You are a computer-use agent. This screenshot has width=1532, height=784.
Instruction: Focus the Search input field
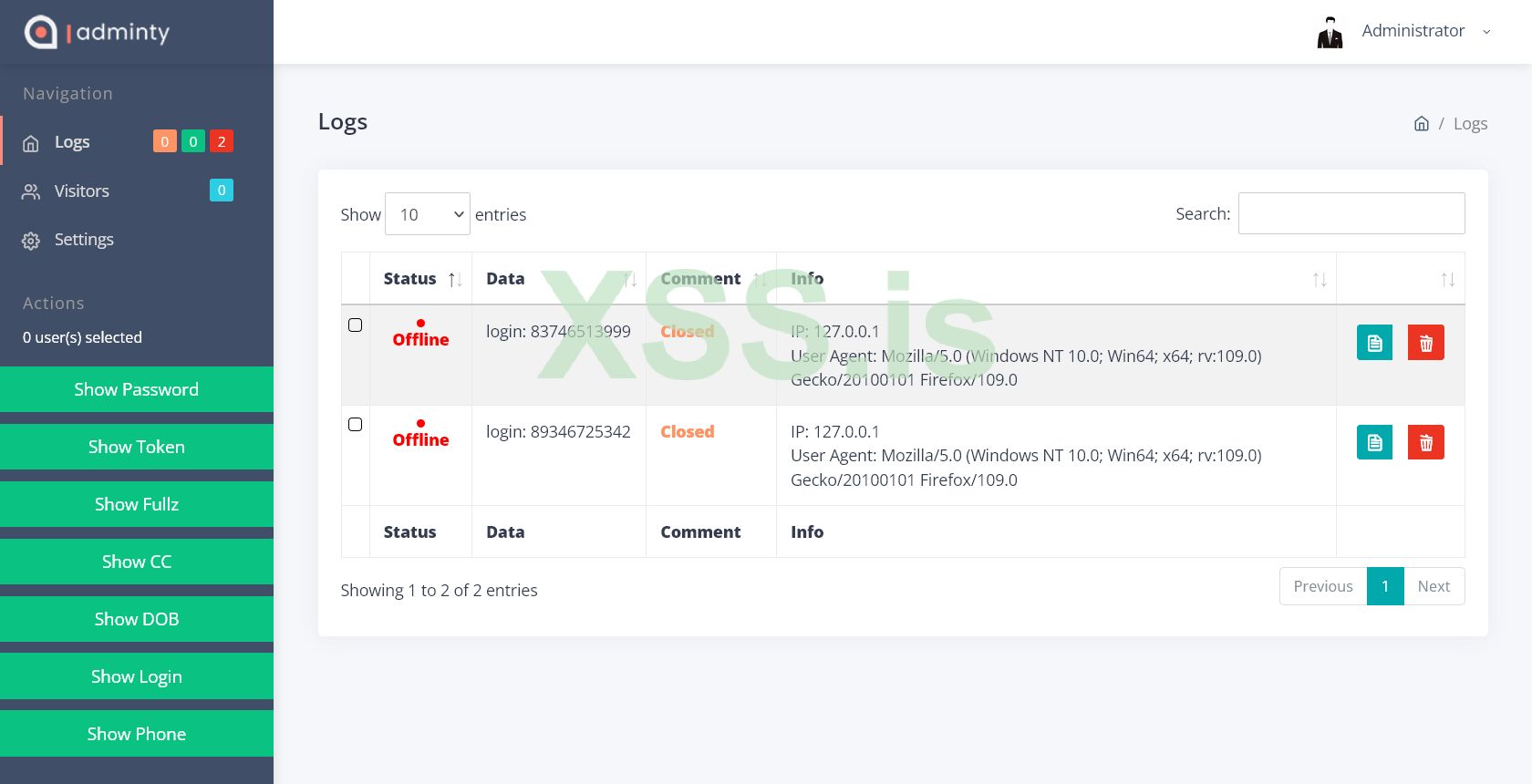tap(1351, 213)
